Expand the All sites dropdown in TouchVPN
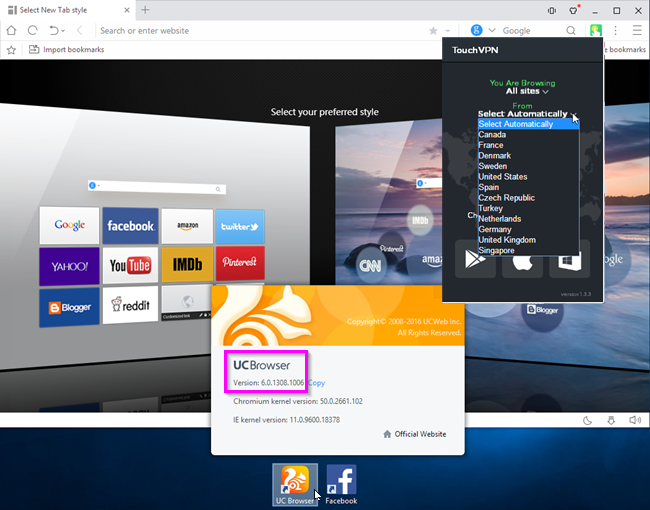The image size is (650, 510). pyautogui.click(x=527, y=91)
